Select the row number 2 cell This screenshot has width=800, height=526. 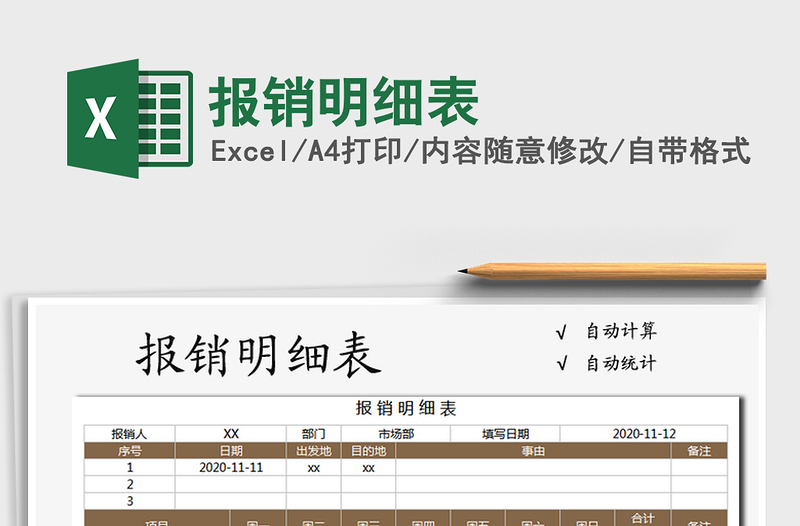tap(130, 484)
